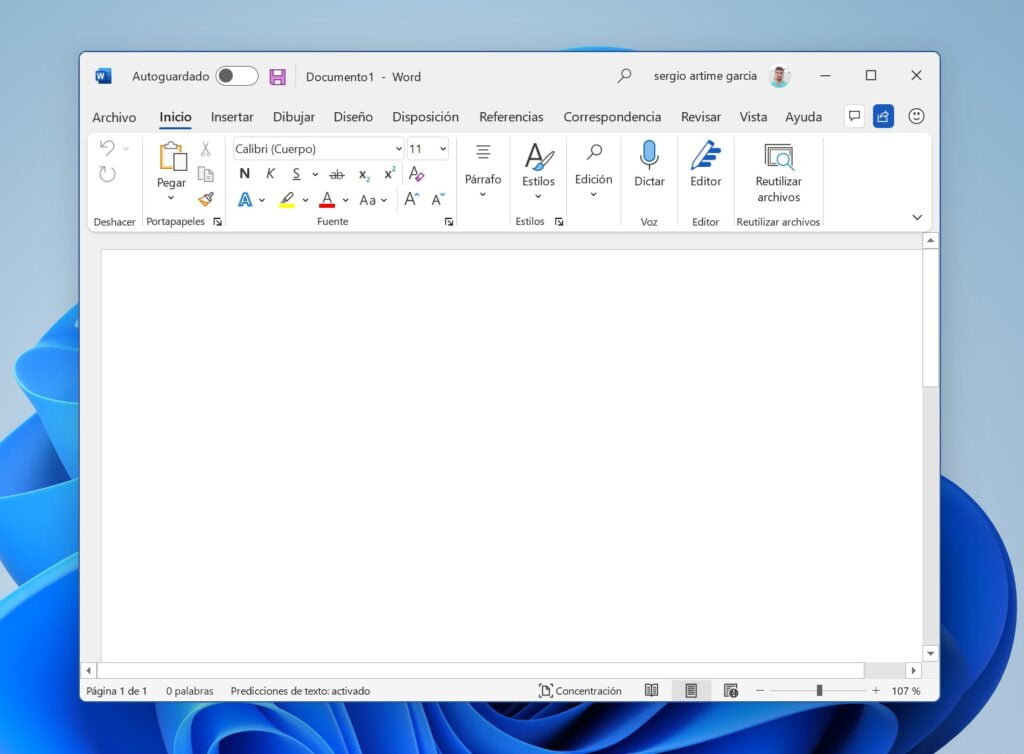The width and height of the screenshot is (1024, 754).
Task: Open the Editor pane
Action: pos(705,168)
